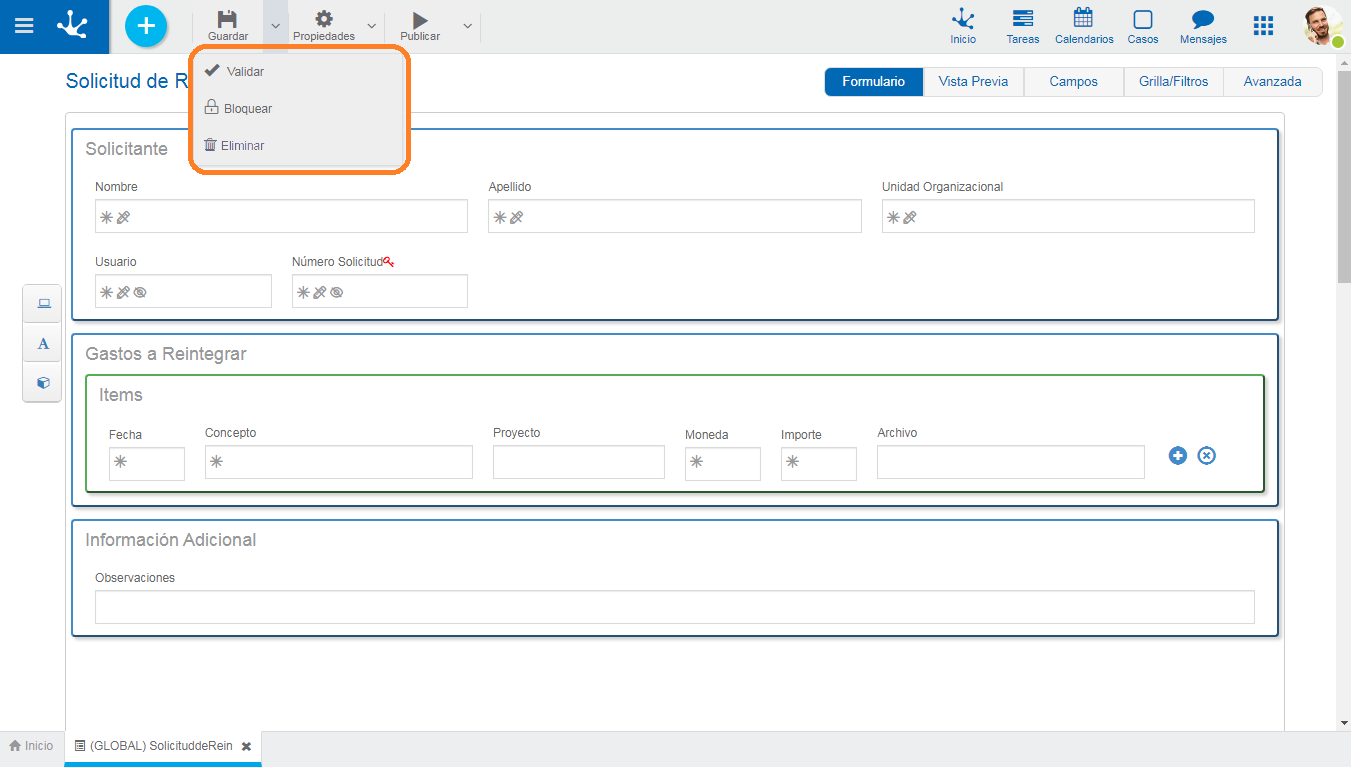This screenshot has width=1360, height=768.
Task: Click the Solicitante section heading
Action: tap(127, 149)
